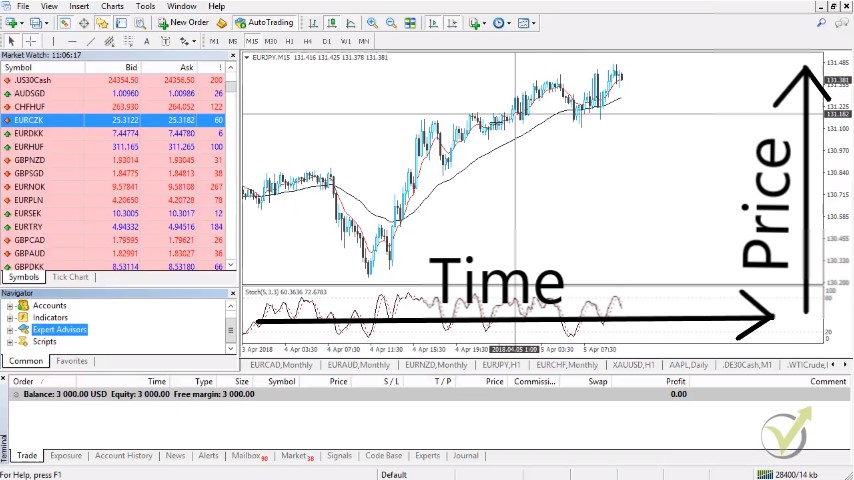Click the New Order button
Screen dimensions: 854x480
pos(184,23)
